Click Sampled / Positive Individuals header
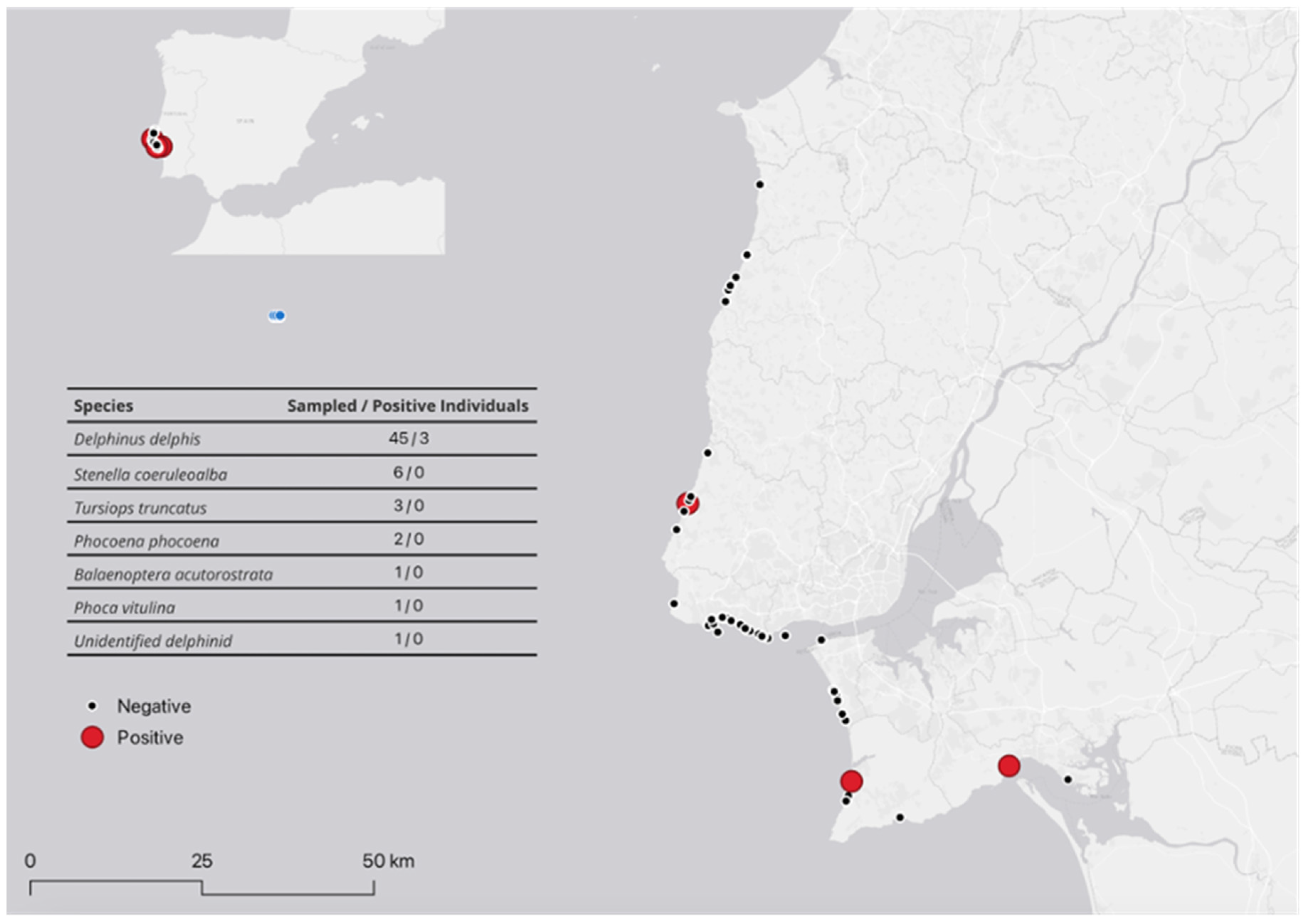 pyautogui.click(x=407, y=406)
